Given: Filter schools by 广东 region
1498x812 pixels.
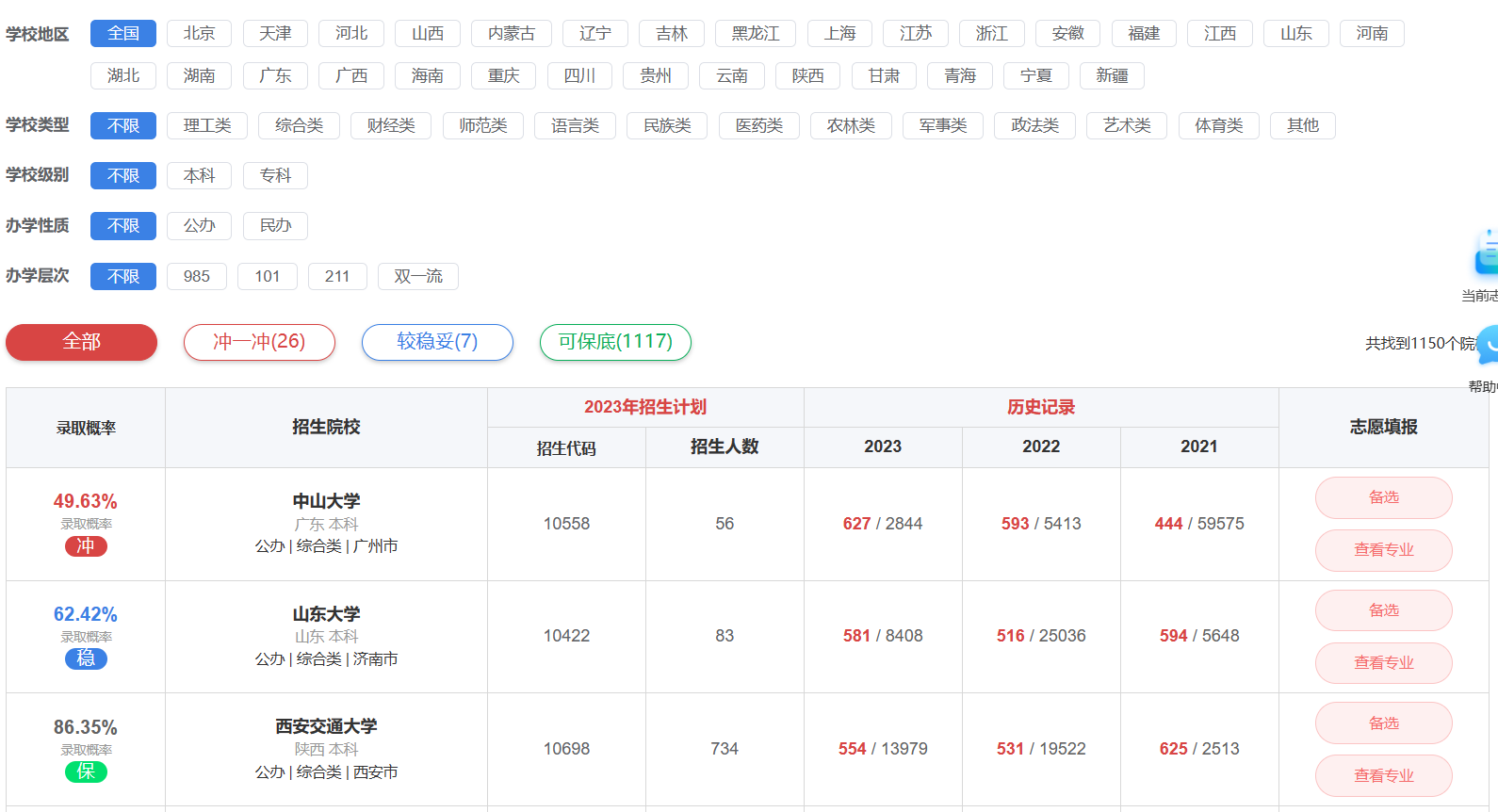Looking at the screenshot, I should [x=275, y=75].
